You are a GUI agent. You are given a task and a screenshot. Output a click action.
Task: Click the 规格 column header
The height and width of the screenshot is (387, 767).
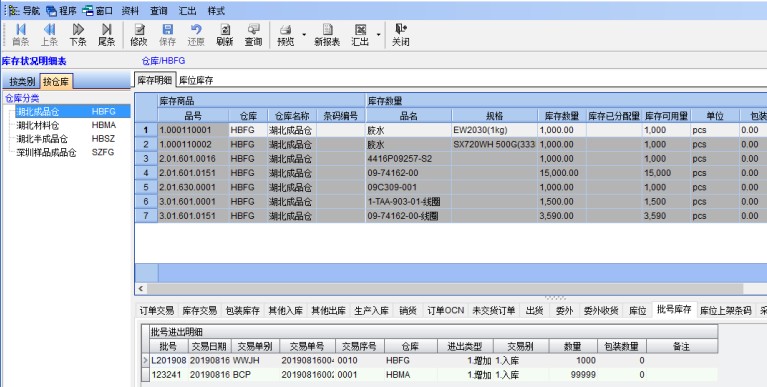click(494, 116)
